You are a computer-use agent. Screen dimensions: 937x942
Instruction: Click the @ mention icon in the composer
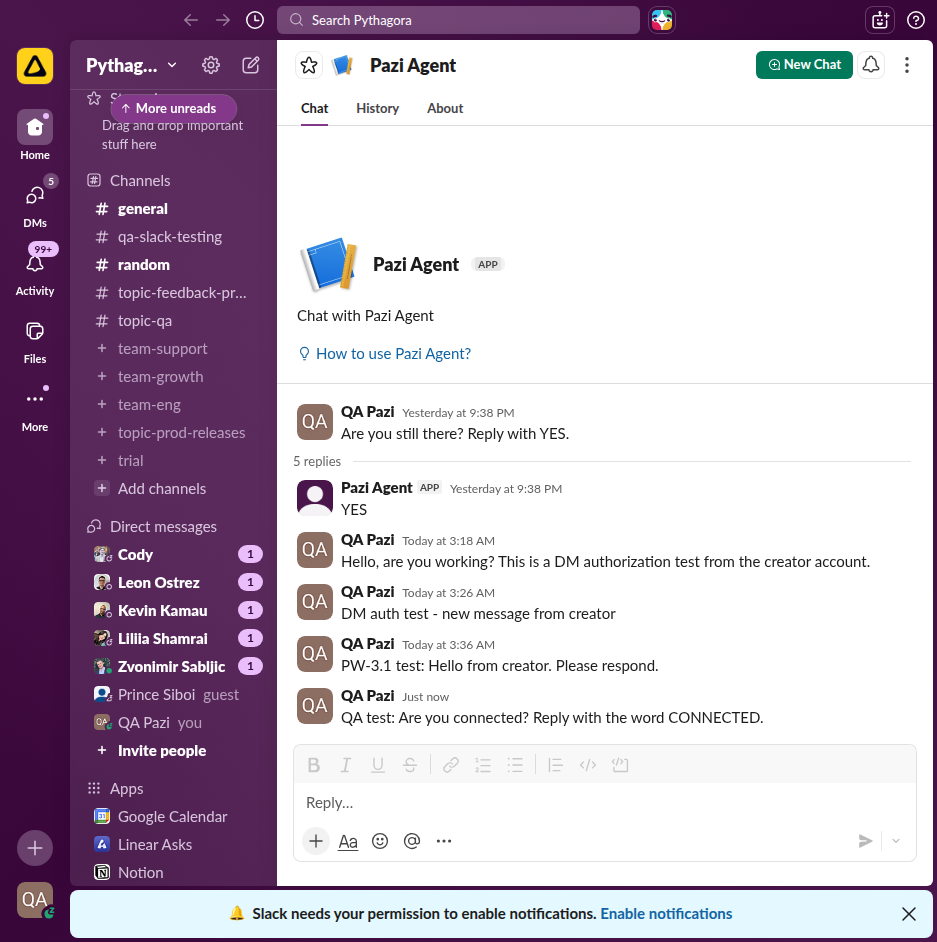coord(412,841)
